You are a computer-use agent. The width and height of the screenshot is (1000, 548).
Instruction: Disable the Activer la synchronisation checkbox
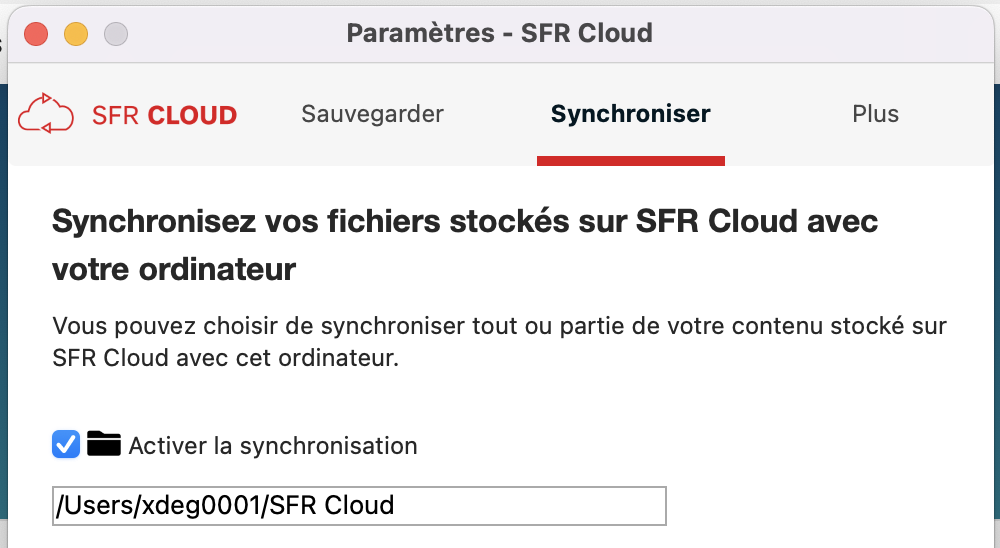(x=66, y=444)
